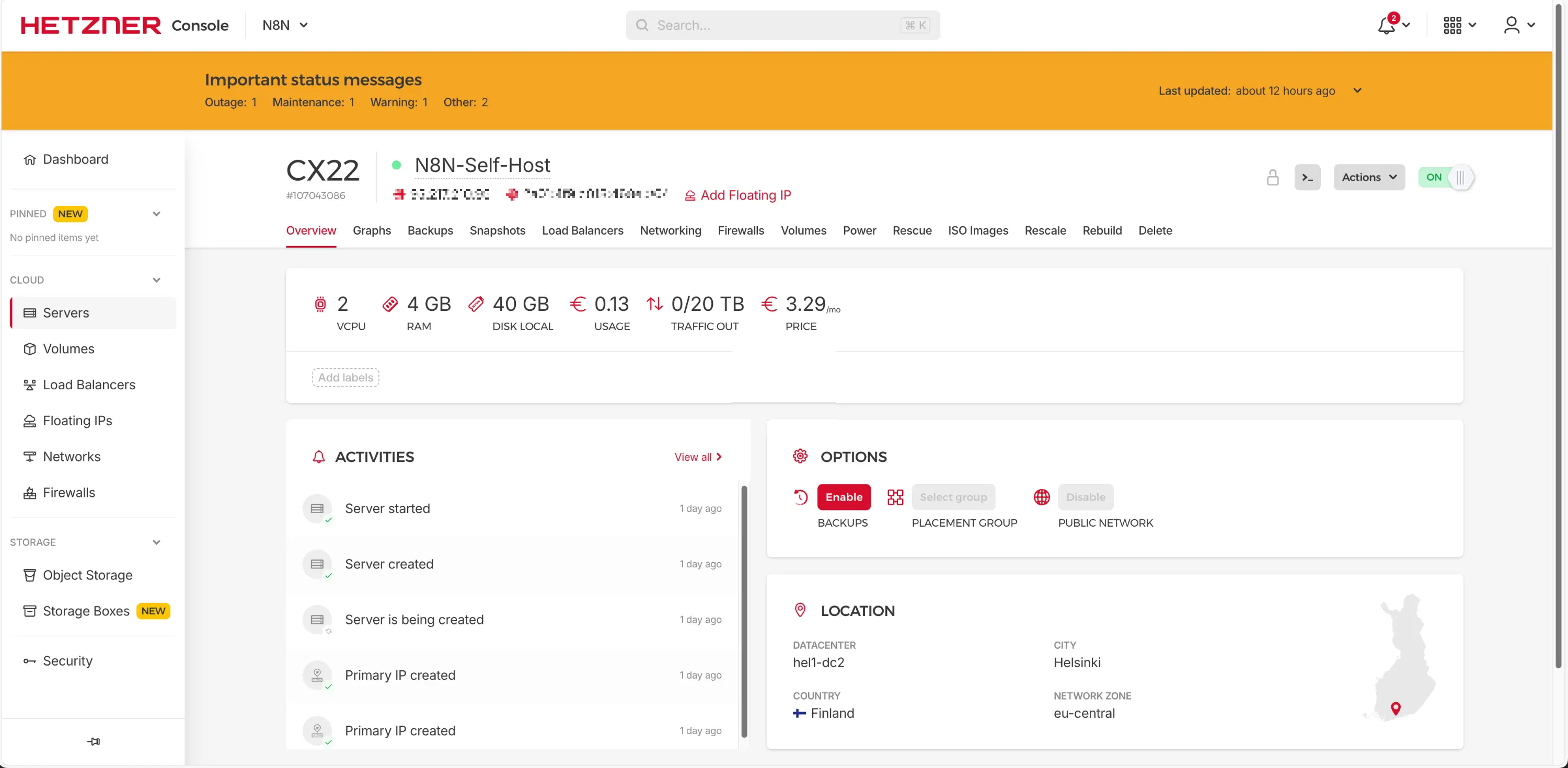Open the apps grid menu icon
The image size is (1568, 768).
(1452, 26)
